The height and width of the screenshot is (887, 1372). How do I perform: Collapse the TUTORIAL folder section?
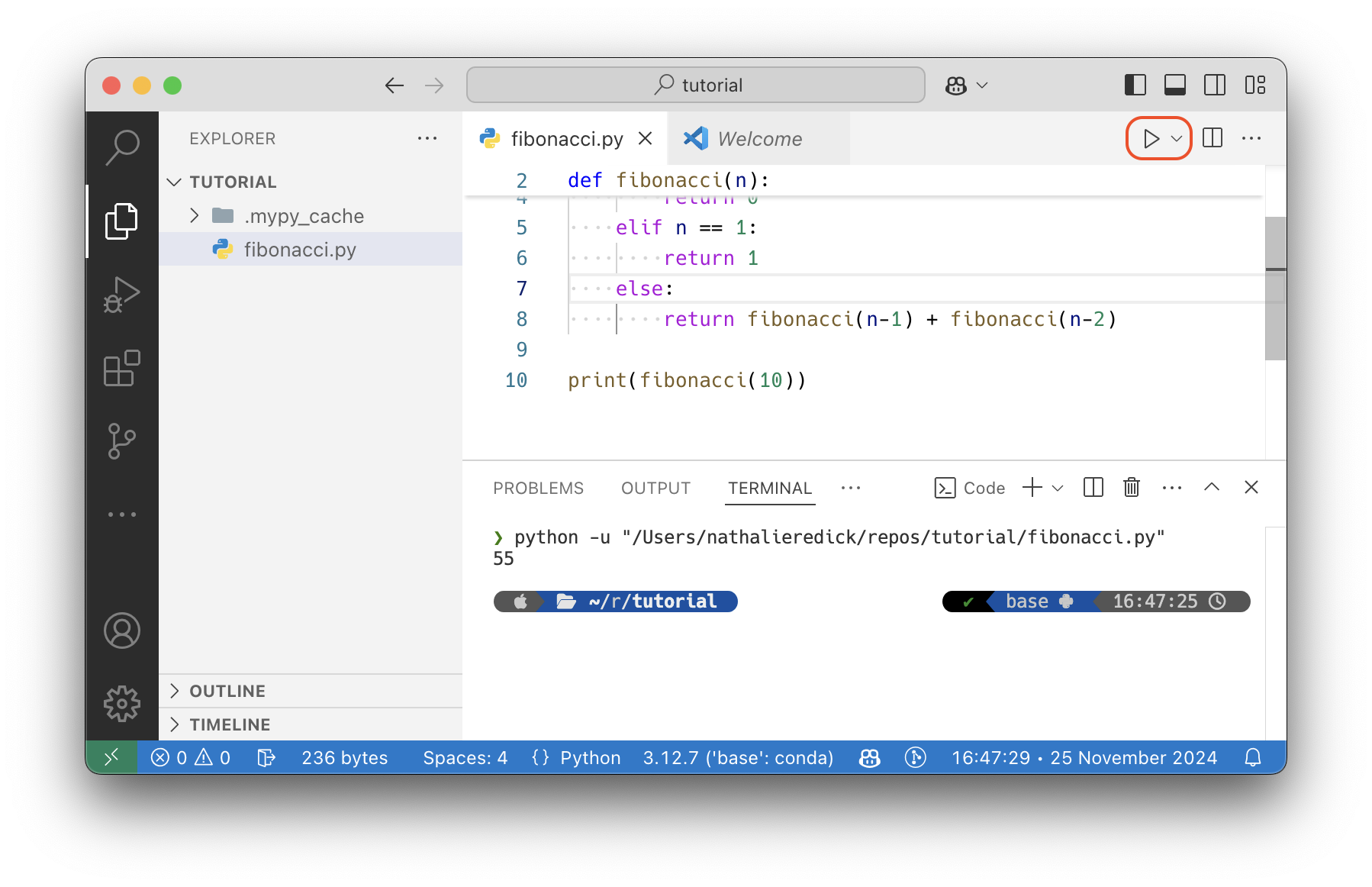(x=310, y=182)
